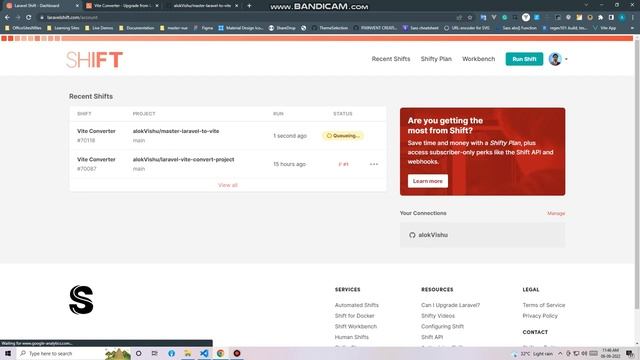Open the Recent Shifts nav item
Image resolution: width=640 pixels, height=360 pixels.
point(391,59)
